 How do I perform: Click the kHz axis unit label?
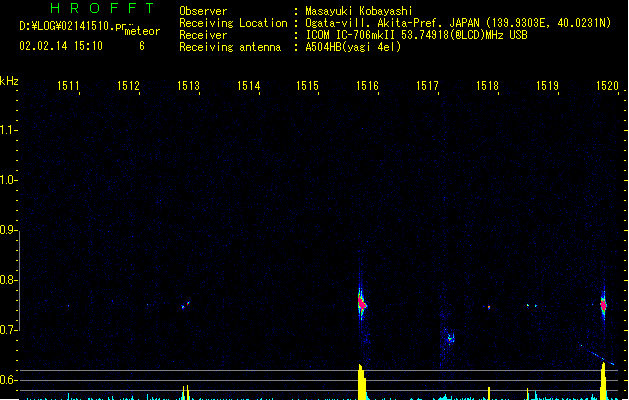point(9,81)
